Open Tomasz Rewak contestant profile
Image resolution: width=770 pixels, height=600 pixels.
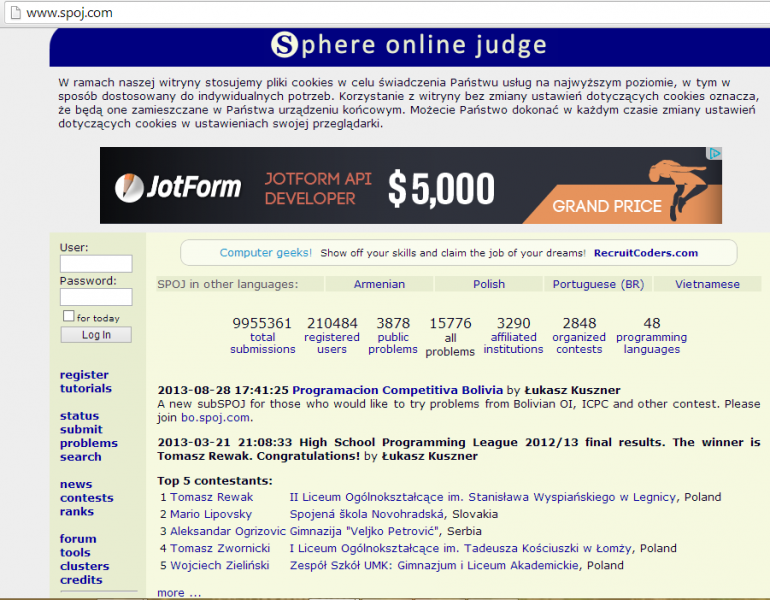(x=211, y=497)
